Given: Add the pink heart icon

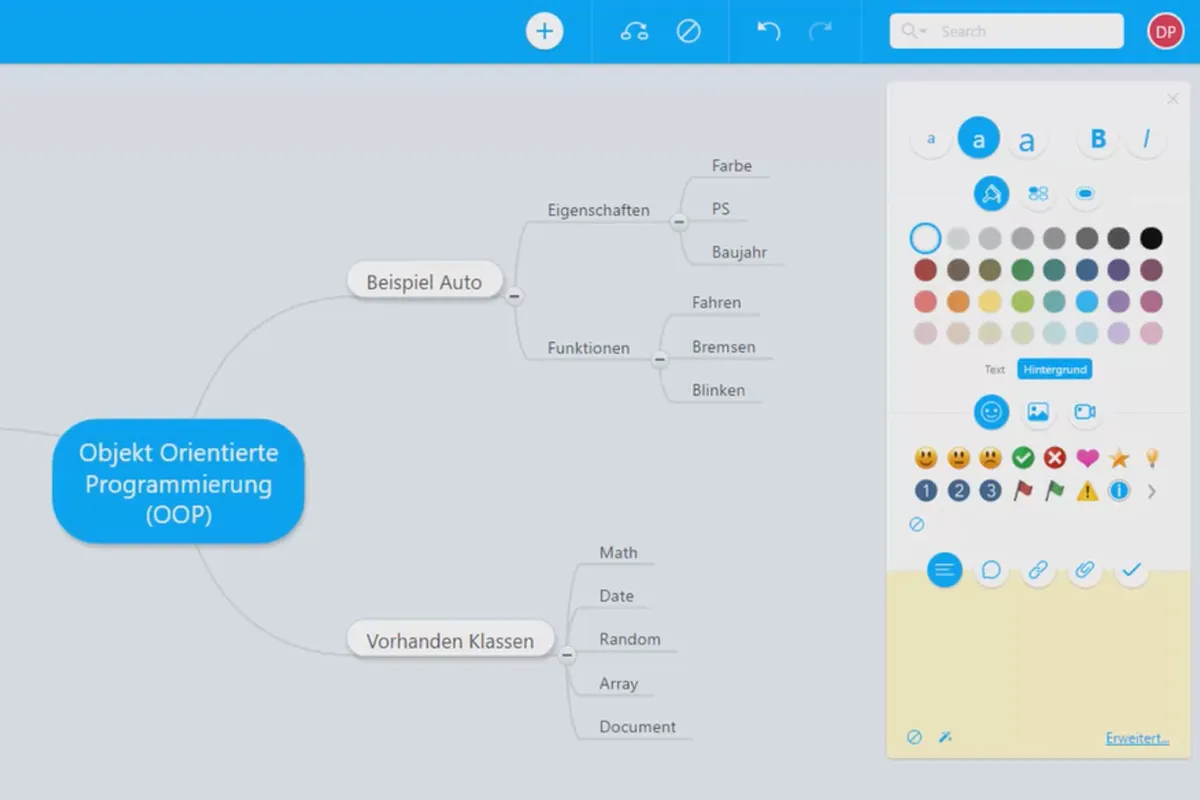Looking at the screenshot, I should click(1087, 458).
